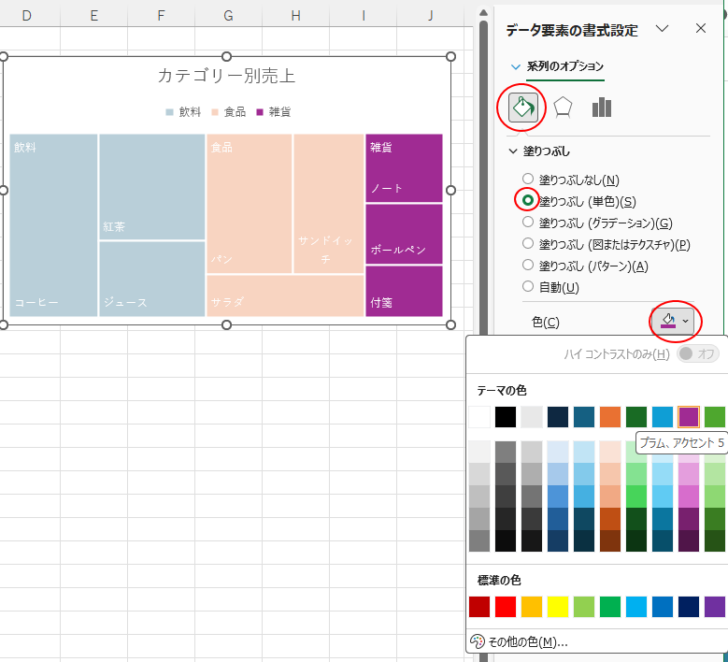Pick the standard dark red swatch

pos(479,607)
